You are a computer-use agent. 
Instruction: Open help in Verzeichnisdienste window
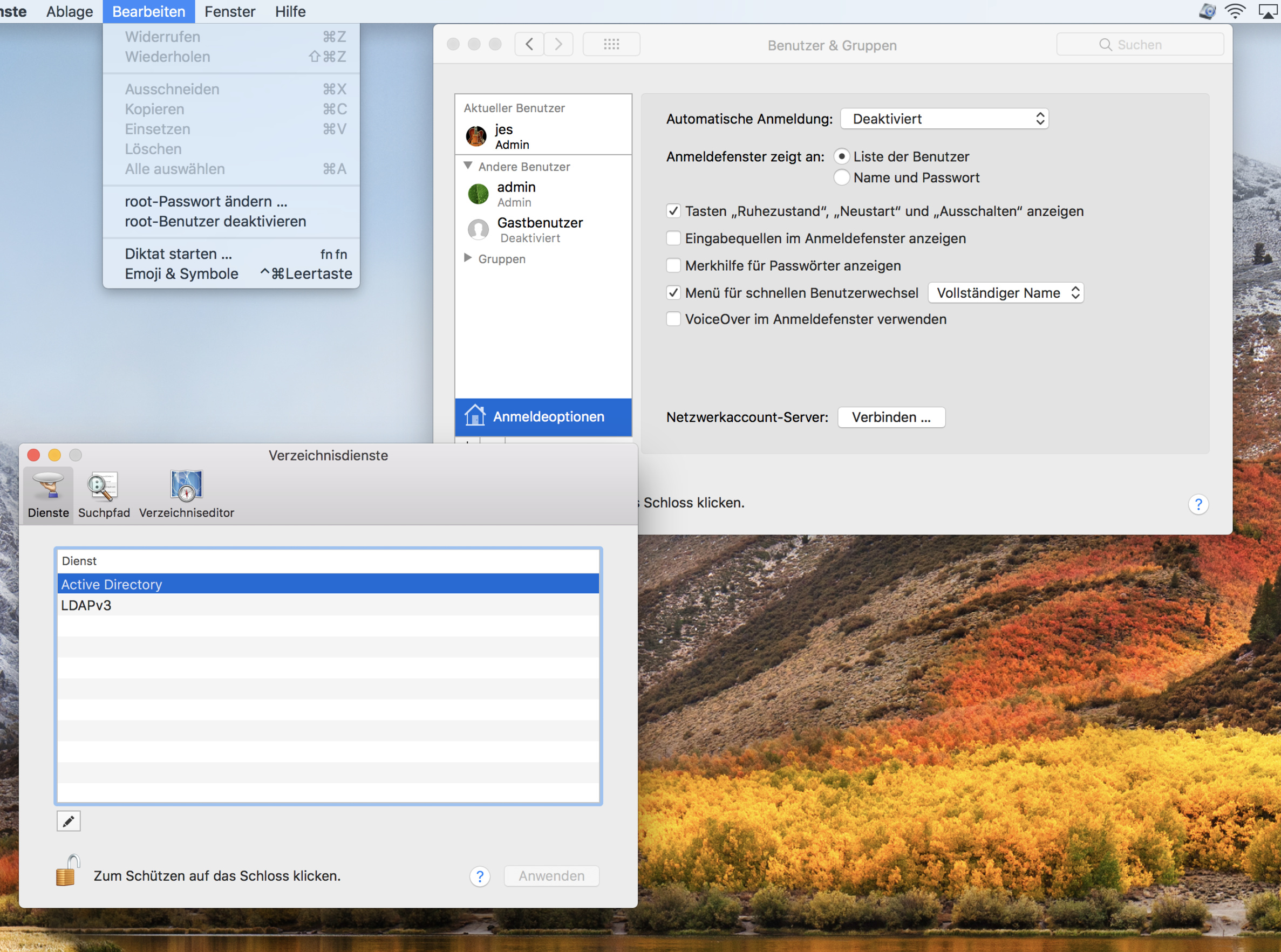coord(480,876)
